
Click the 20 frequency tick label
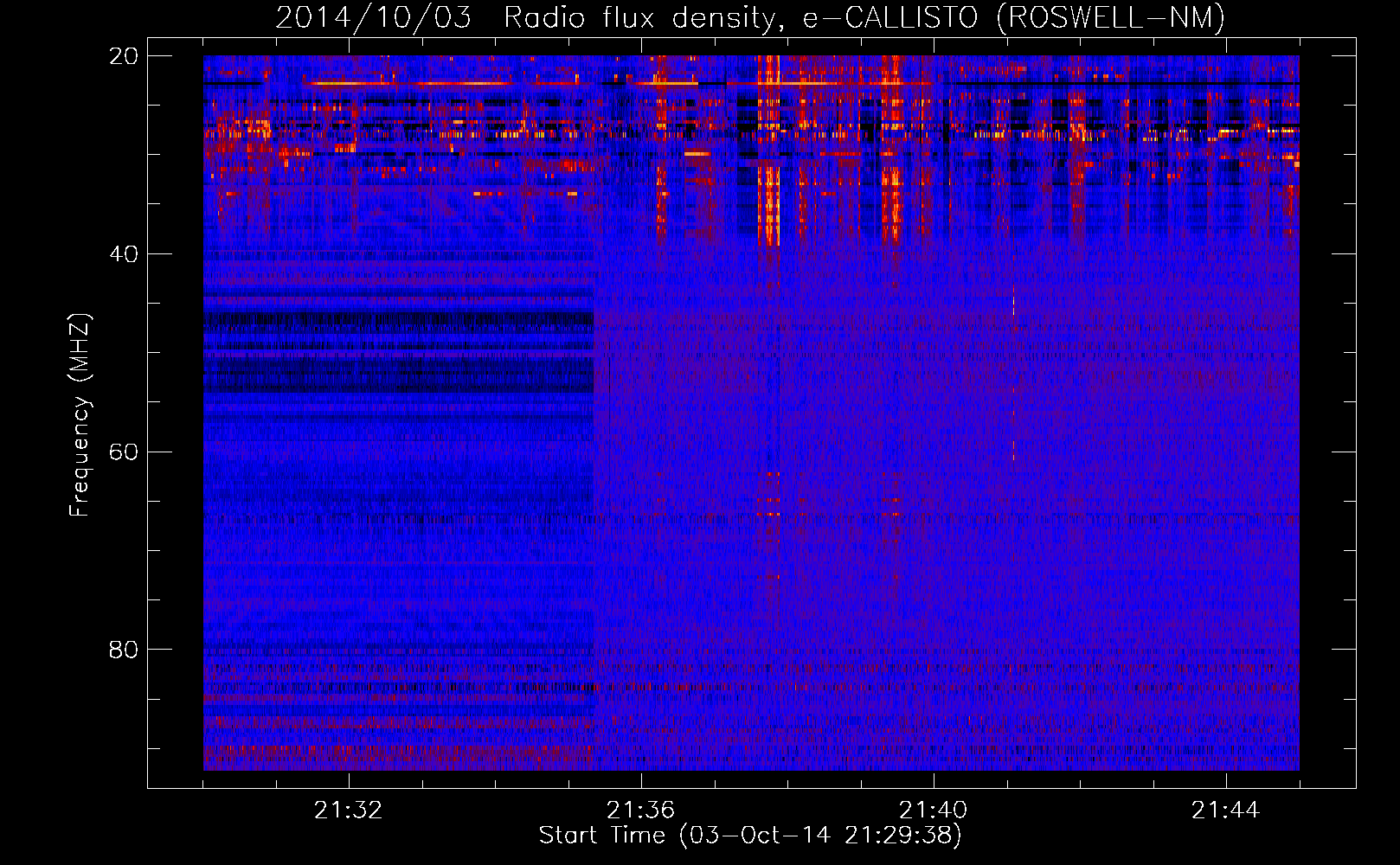124,56
